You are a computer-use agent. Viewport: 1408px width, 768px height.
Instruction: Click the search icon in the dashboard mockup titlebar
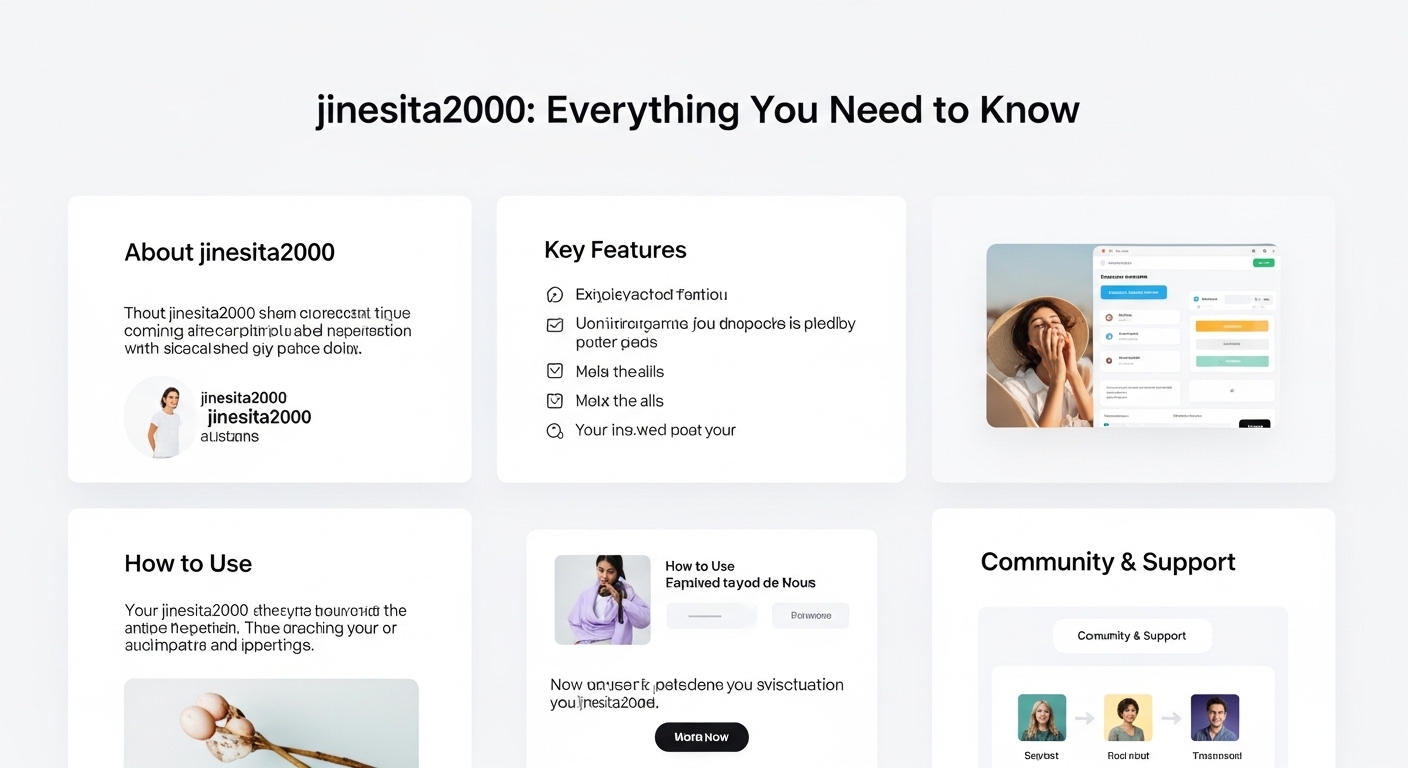[1264, 251]
